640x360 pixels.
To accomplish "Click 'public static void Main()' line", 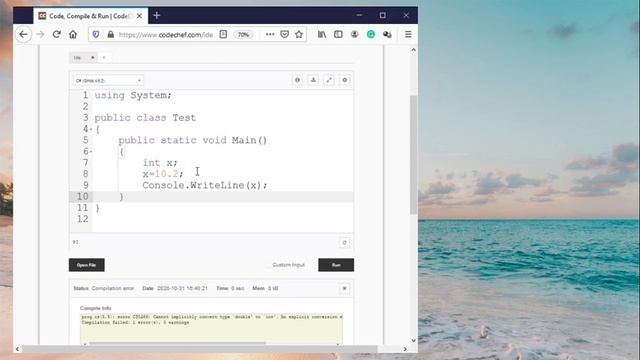I will [x=193, y=140].
